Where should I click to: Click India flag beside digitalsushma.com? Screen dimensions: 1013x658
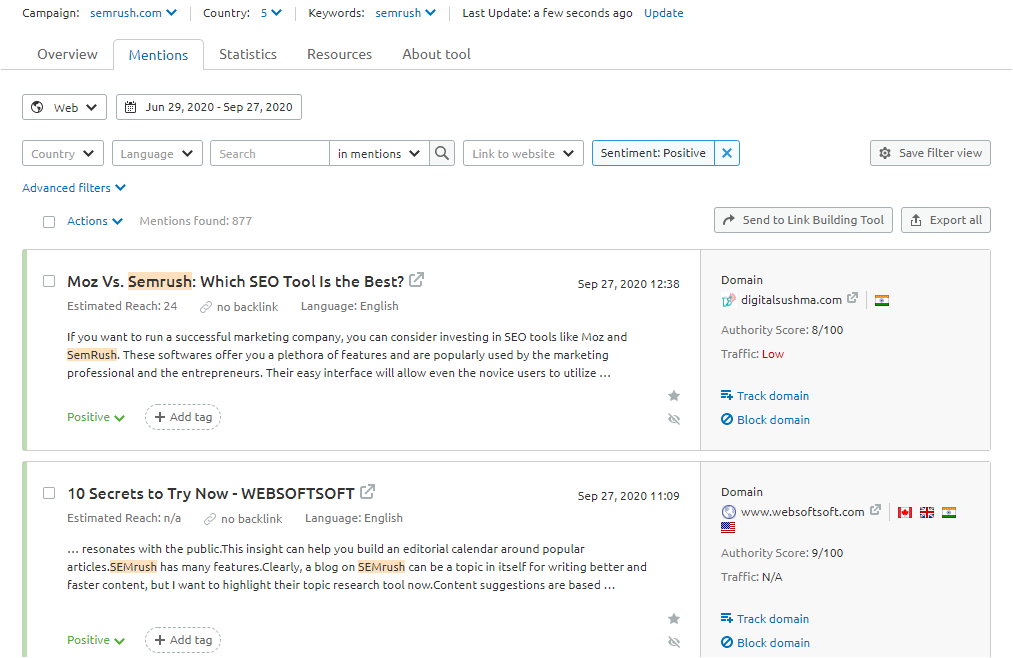point(882,300)
